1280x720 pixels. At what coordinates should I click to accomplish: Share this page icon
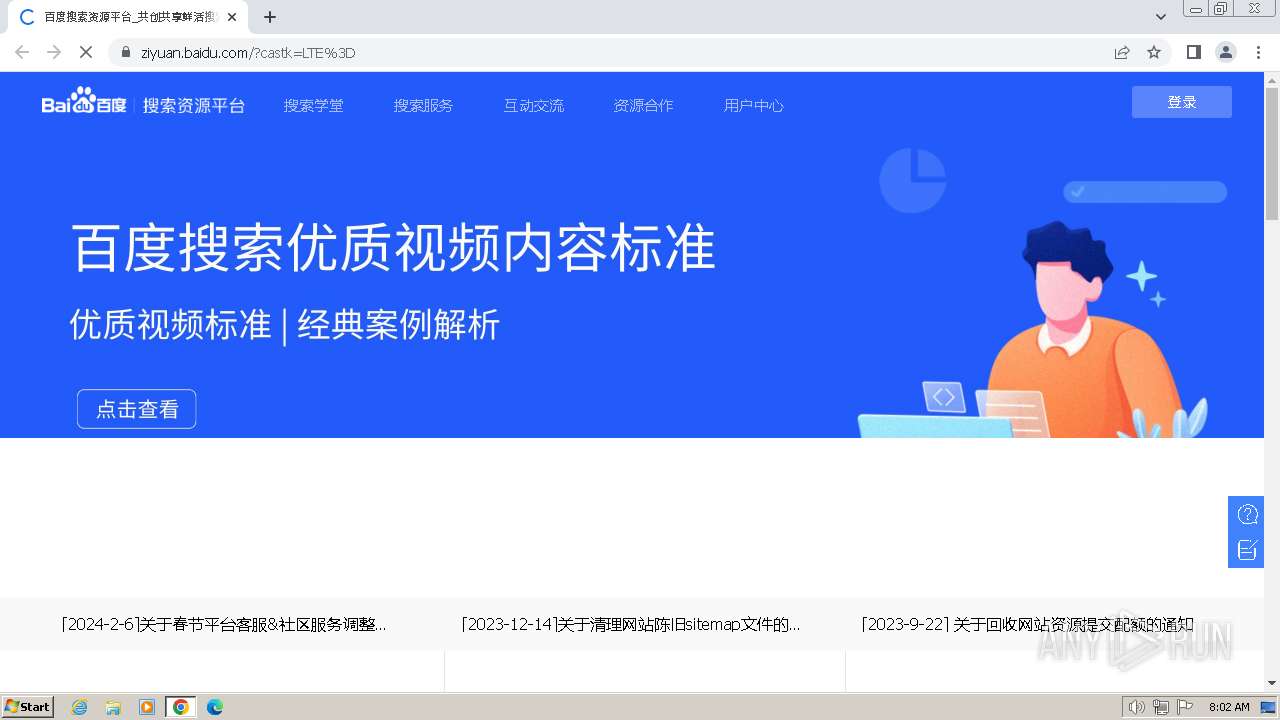click(1122, 52)
